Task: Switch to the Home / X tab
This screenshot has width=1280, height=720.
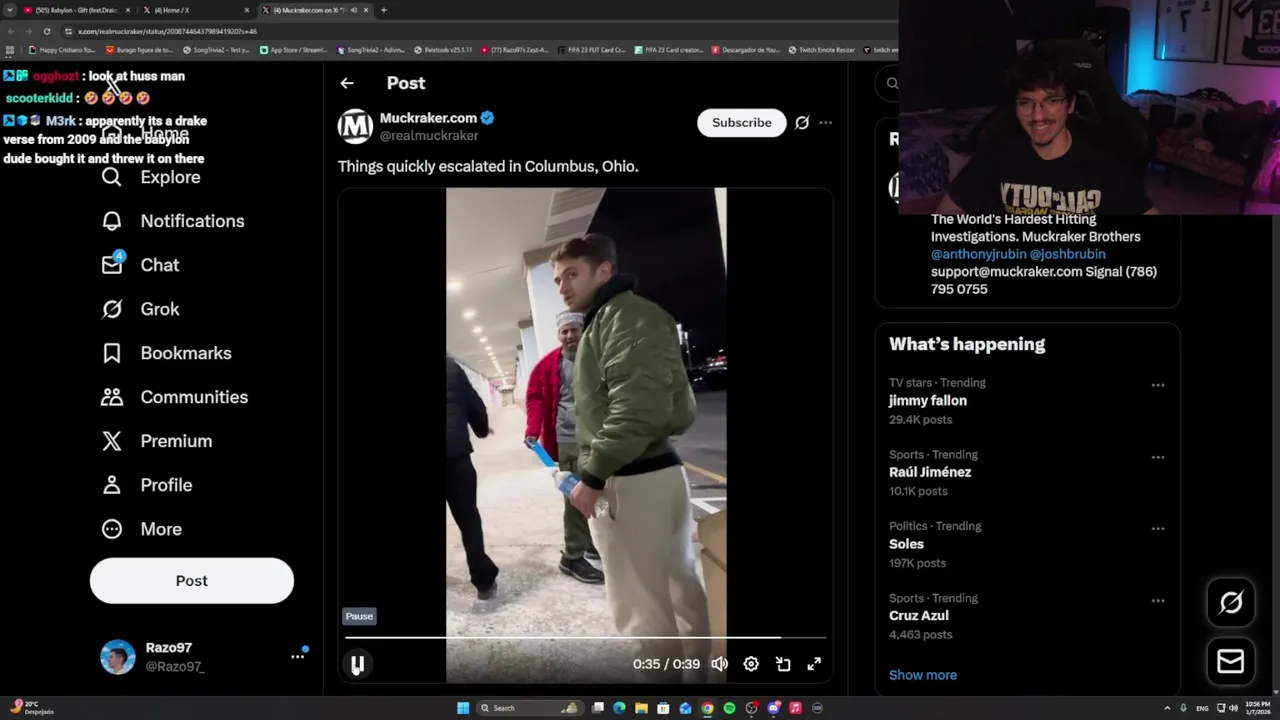Action: click(196, 10)
